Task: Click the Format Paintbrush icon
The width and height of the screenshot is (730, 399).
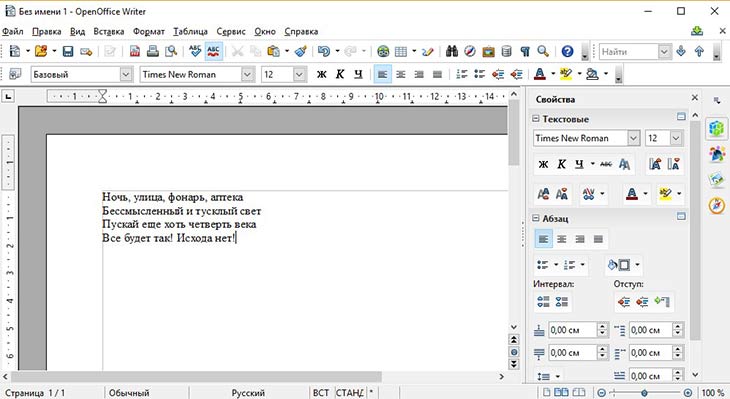Action: tap(301, 51)
